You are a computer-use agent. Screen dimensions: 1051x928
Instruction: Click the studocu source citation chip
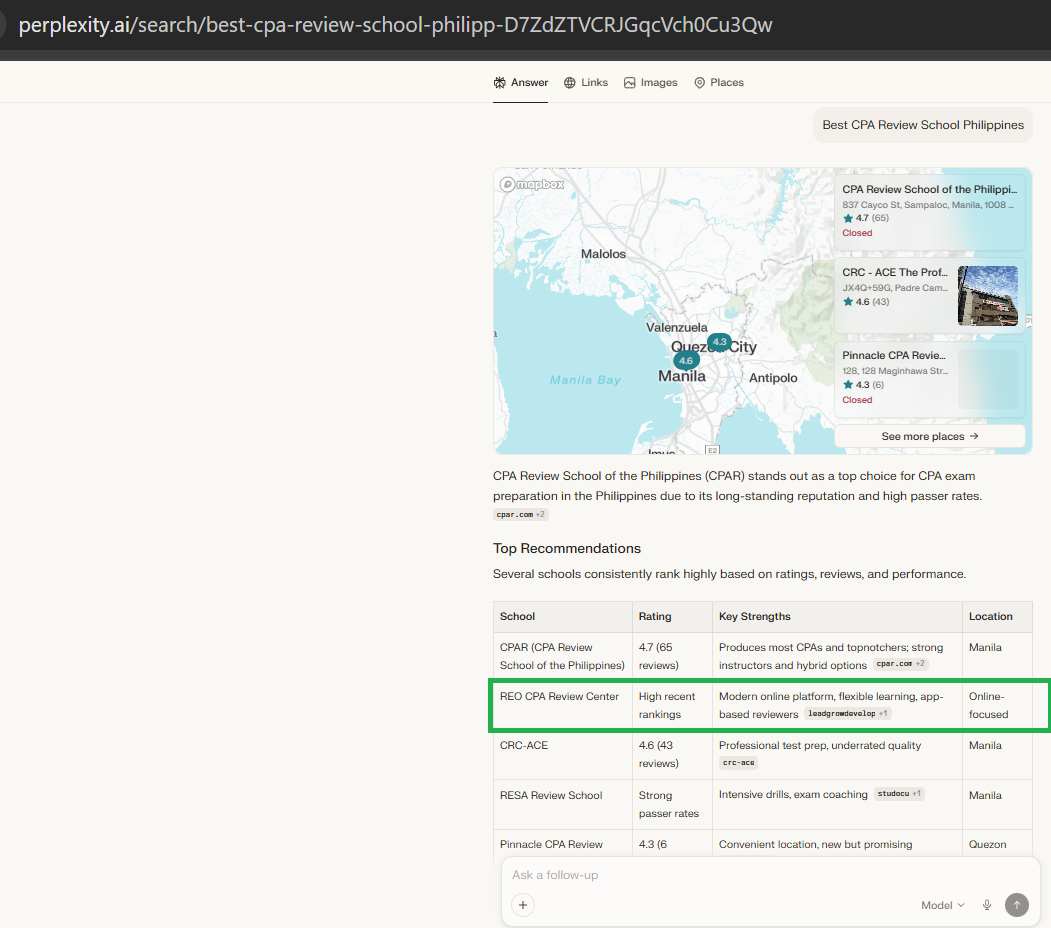pyautogui.click(x=898, y=794)
